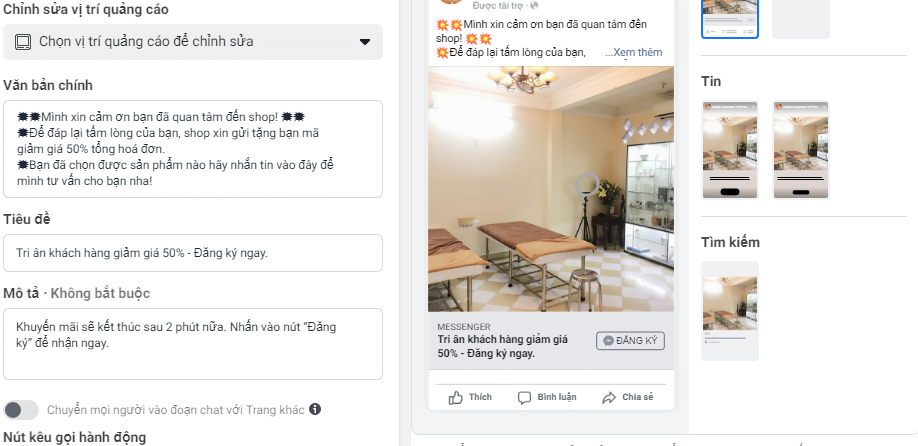The width and height of the screenshot is (918, 446).
Task: Select the second Tin story preview thumbnail
Action: tap(801, 150)
